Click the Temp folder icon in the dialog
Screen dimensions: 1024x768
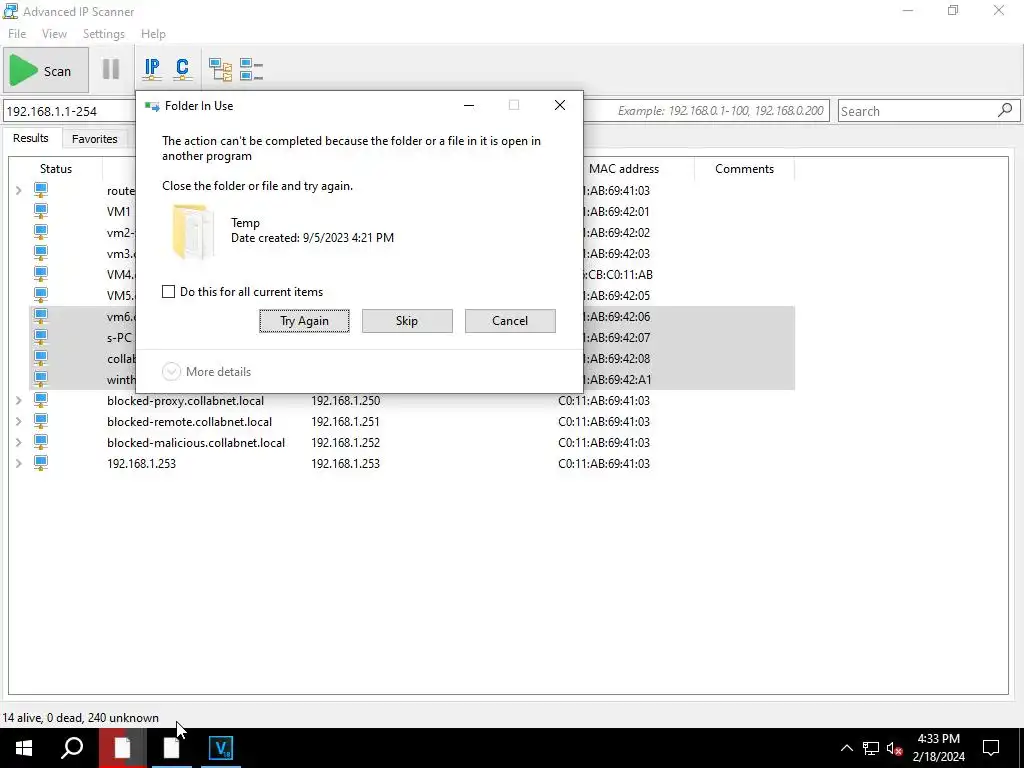pyautogui.click(x=193, y=232)
